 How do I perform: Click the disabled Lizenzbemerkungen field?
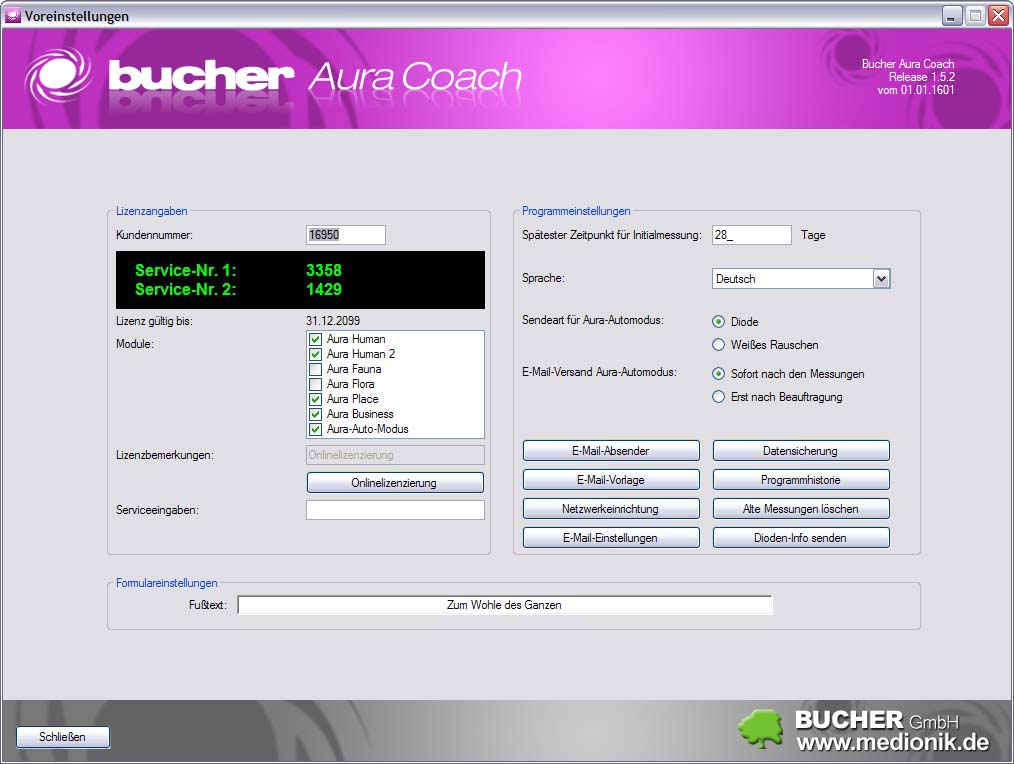click(395, 455)
